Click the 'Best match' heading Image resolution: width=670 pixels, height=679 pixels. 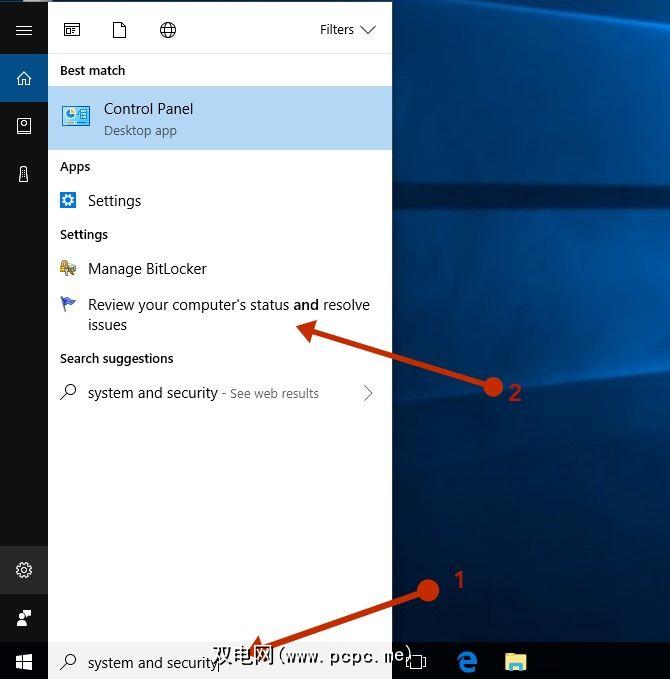pyautogui.click(x=93, y=71)
